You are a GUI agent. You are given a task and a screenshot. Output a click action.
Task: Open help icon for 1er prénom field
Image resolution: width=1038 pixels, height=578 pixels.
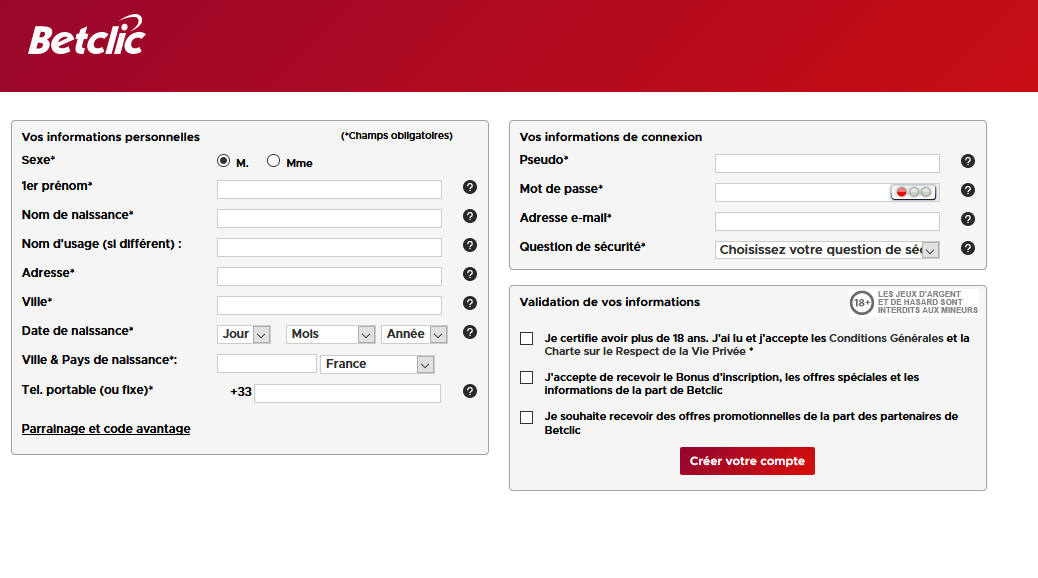[x=469, y=187]
